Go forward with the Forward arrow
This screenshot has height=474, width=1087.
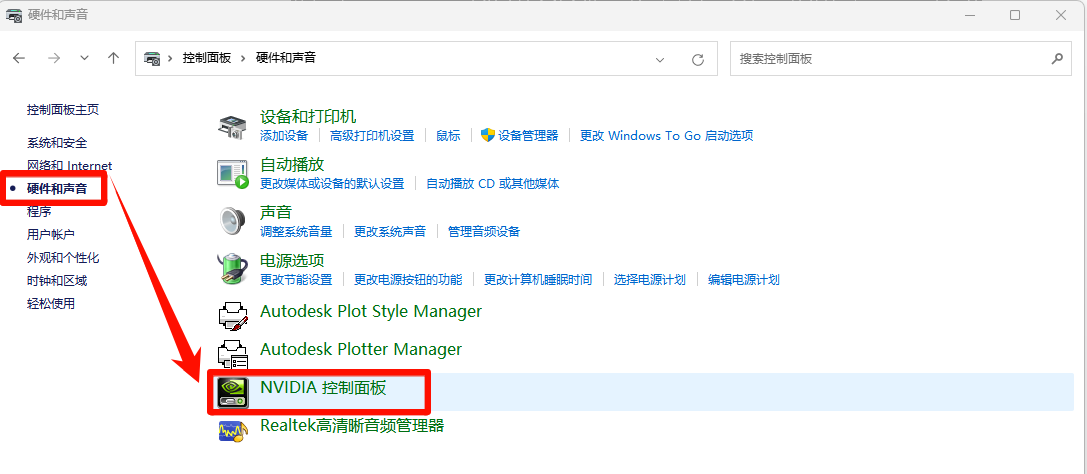click(x=54, y=58)
